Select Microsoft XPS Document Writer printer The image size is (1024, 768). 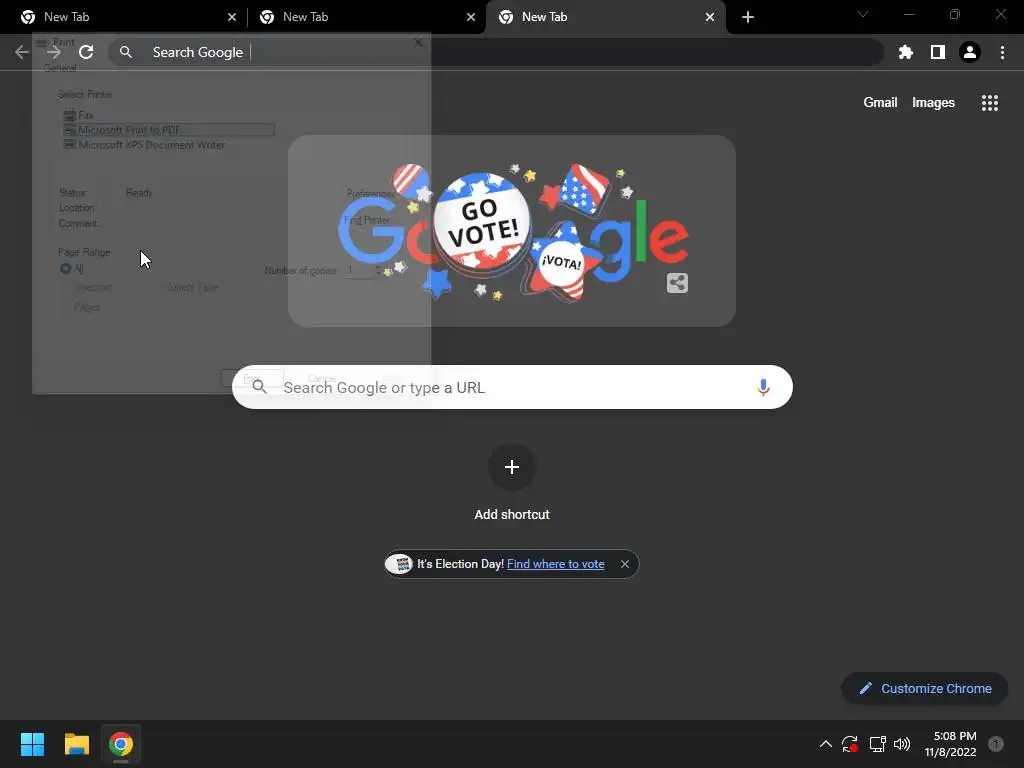click(x=144, y=145)
